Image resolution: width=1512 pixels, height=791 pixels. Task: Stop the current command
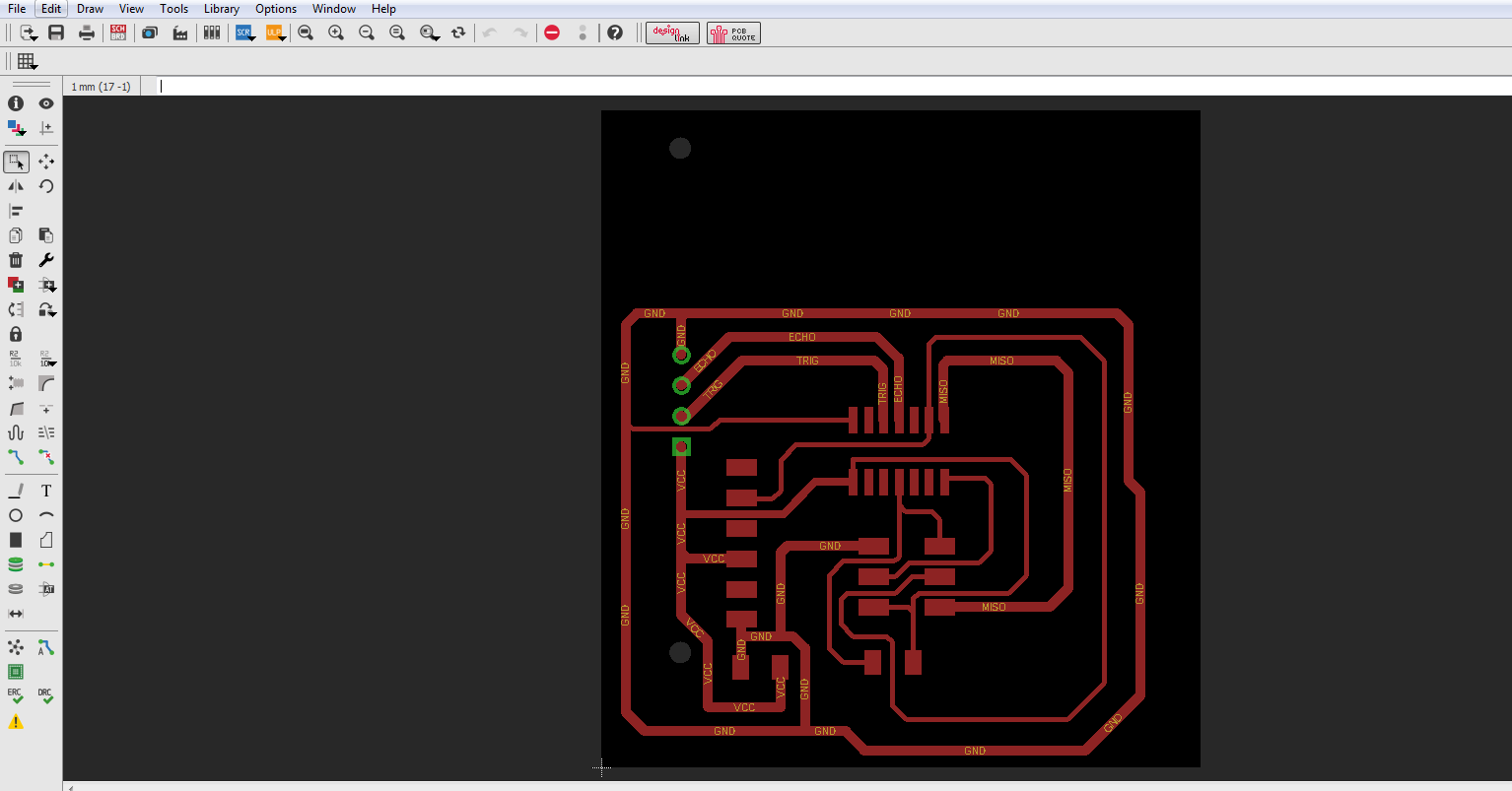(x=552, y=33)
